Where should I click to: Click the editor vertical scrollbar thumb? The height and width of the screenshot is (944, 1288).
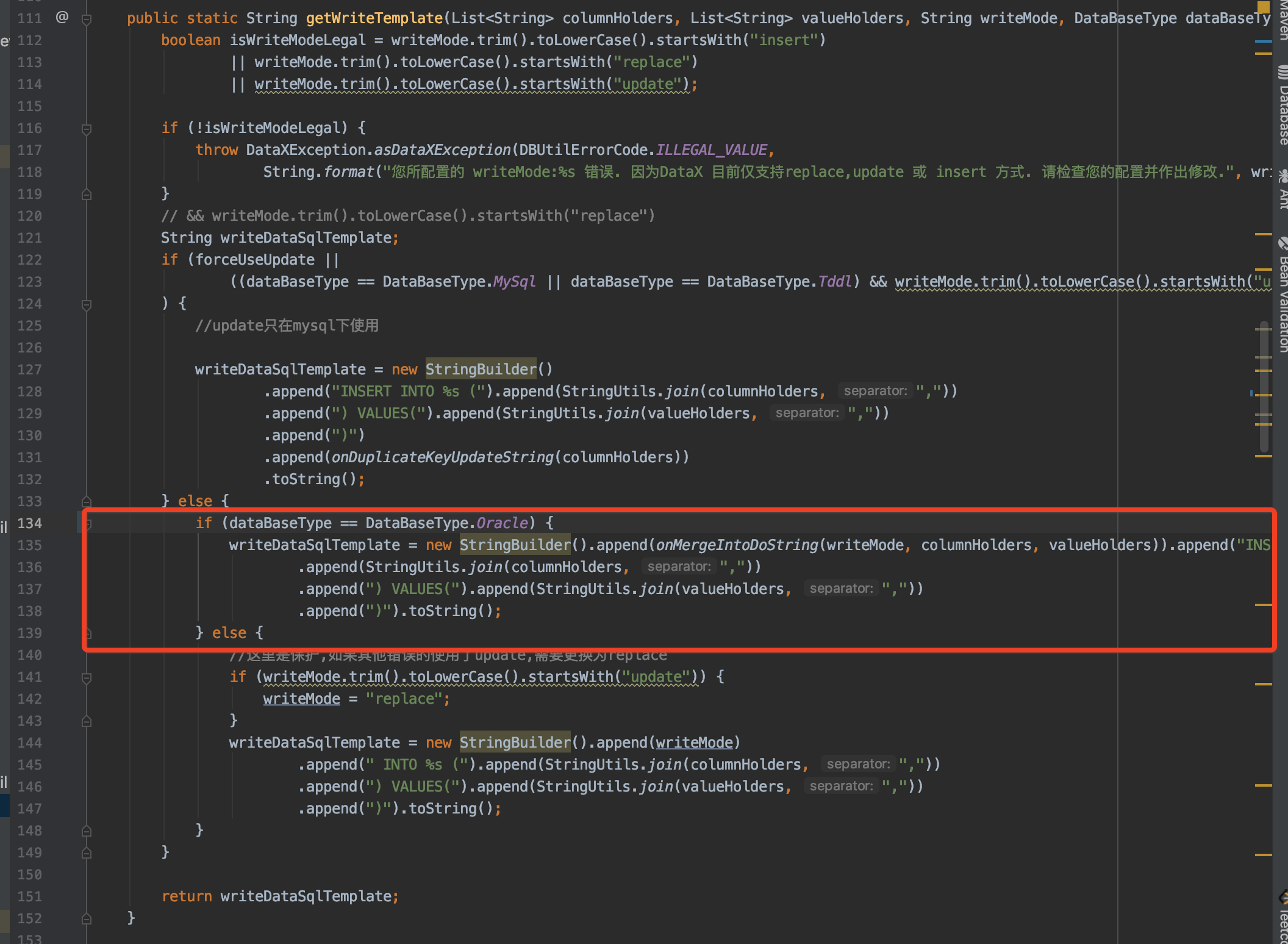[1264, 387]
